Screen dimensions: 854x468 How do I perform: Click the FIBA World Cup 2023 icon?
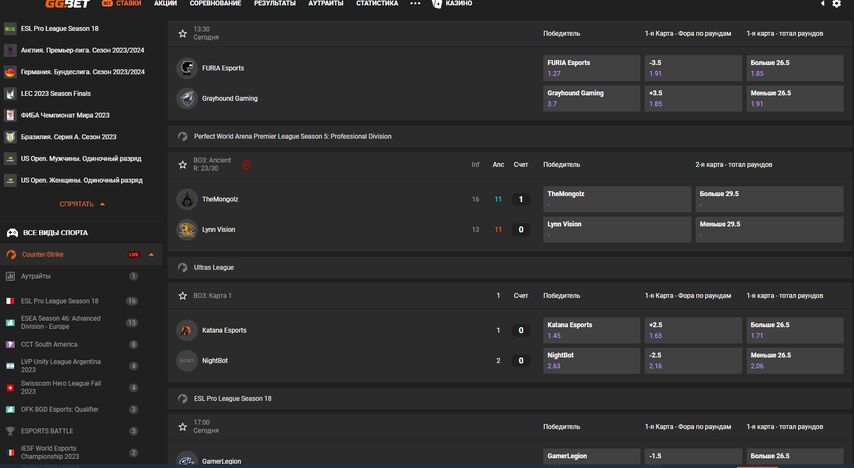[x=10, y=116]
